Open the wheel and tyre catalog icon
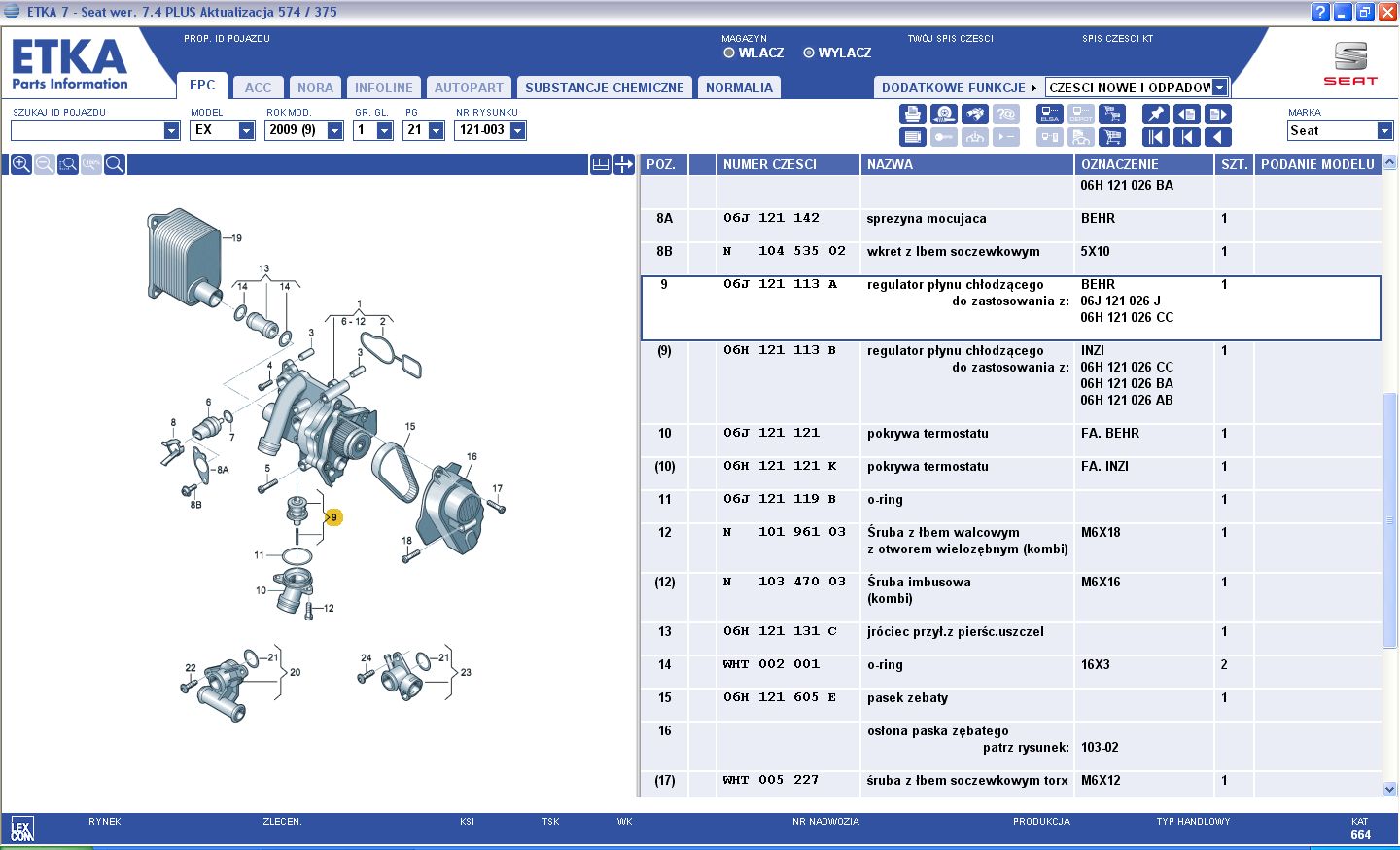This screenshot has height=850, width=1400. pyautogui.click(x=943, y=114)
